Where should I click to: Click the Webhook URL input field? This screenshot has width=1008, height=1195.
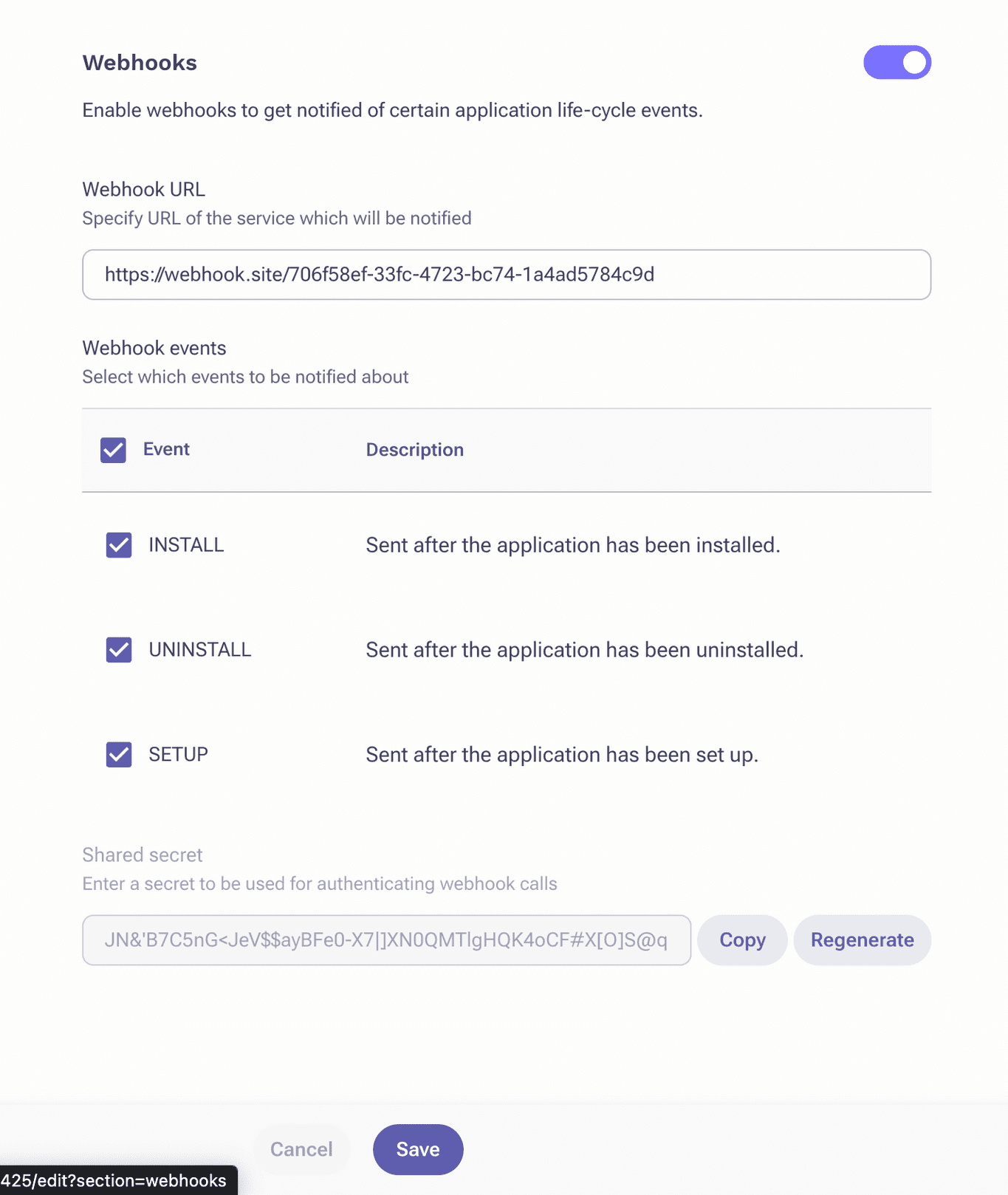(x=507, y=275)
